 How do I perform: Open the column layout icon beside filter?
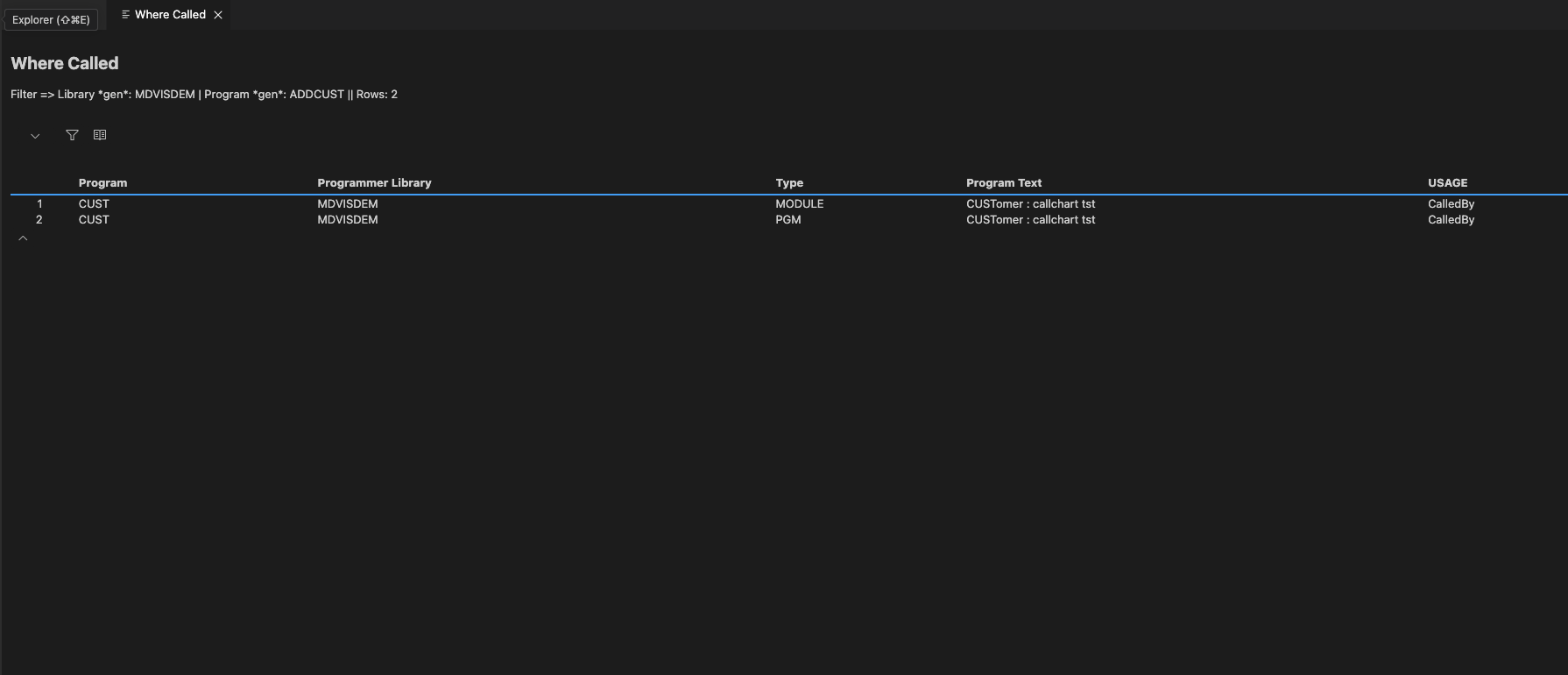(100, 135)
